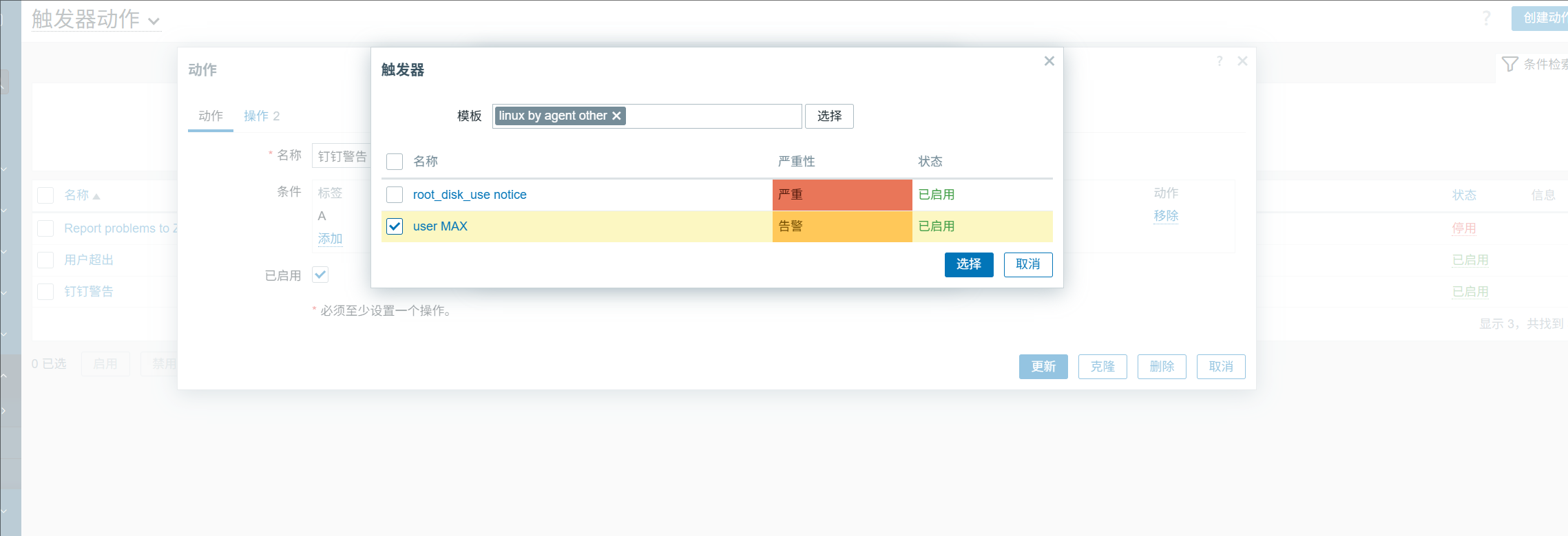Click 移除 link in conditions
This screenshot has height=536, width=1568.
(1166, 216)
